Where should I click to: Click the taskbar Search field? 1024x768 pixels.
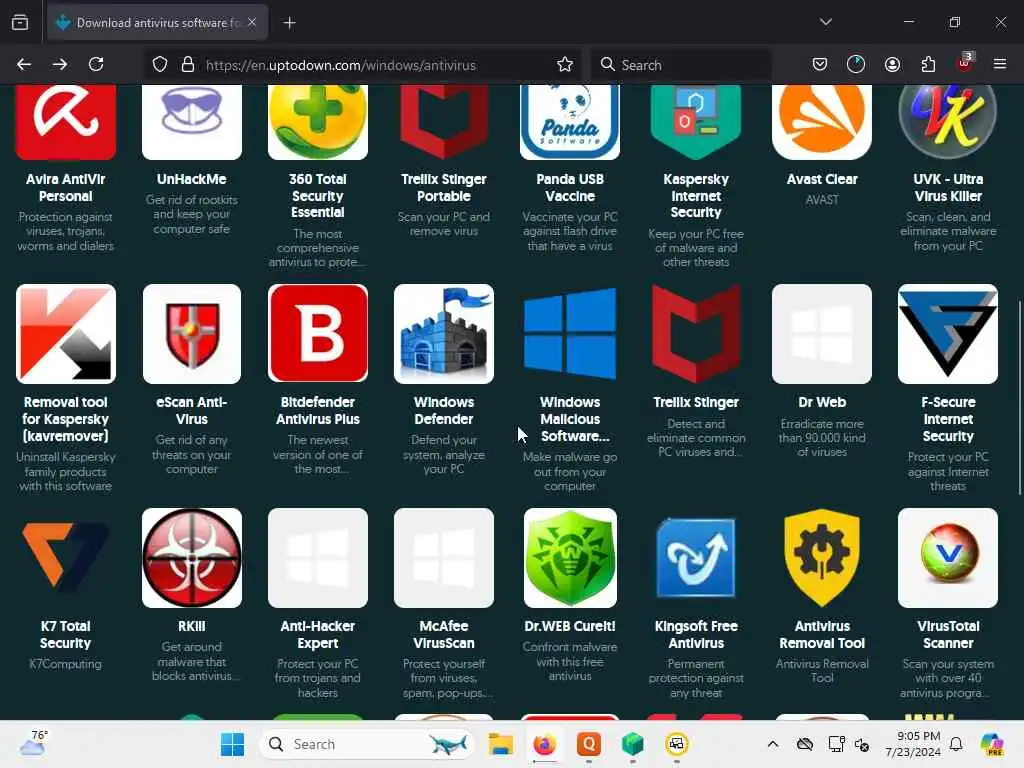tap(366, 744)
